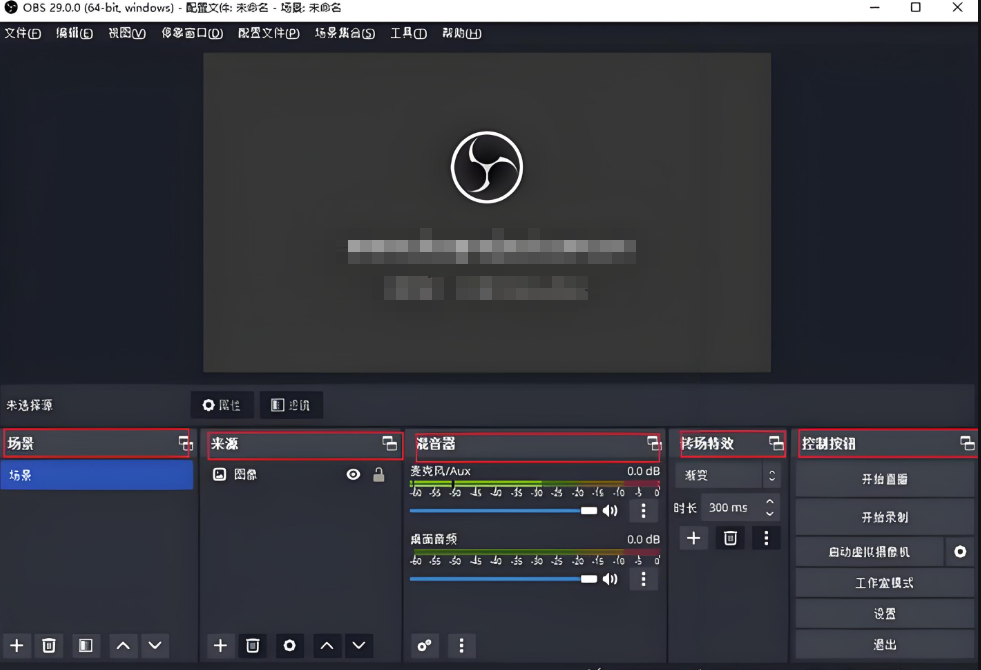Move scene down with arrow

155,646
